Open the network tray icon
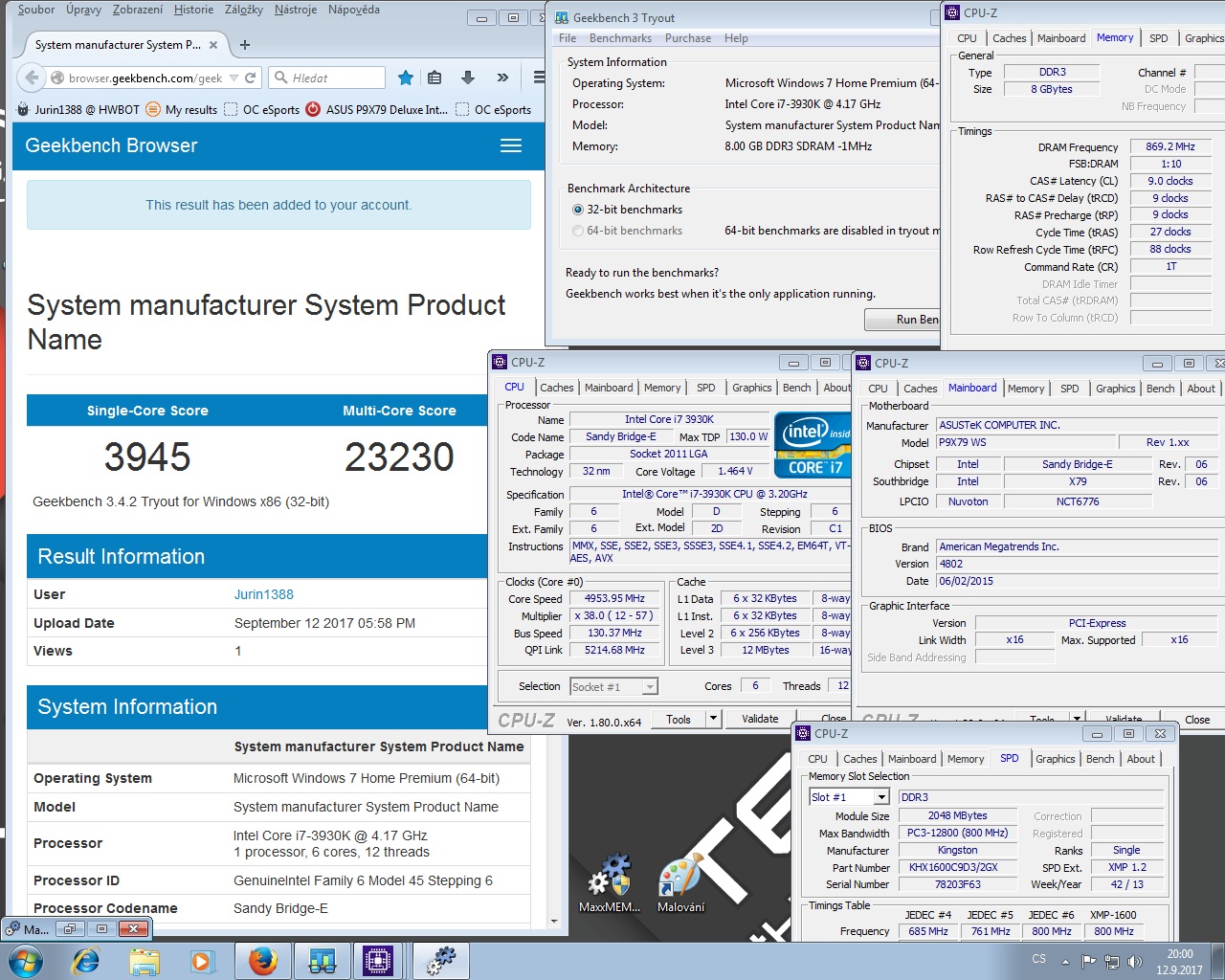1225x980 pixels. pyautogui.click(x=1112, y=961)
